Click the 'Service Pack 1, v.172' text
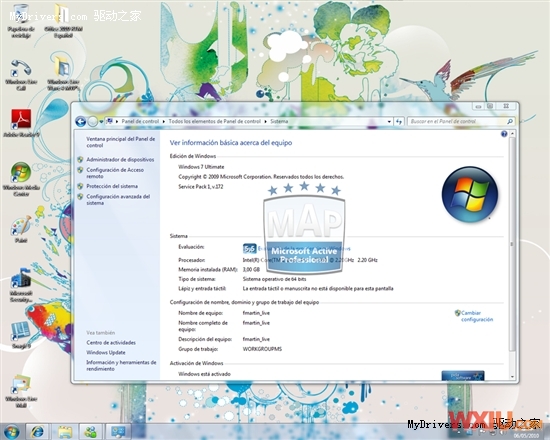Image resolution: width=550 pixels, height=440 pixels. (x=201, y=187)
